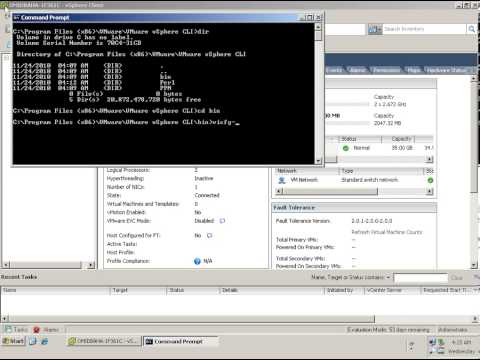
Task: Click Command Prompt scrollbar down arrow
Action: (318, 161)
